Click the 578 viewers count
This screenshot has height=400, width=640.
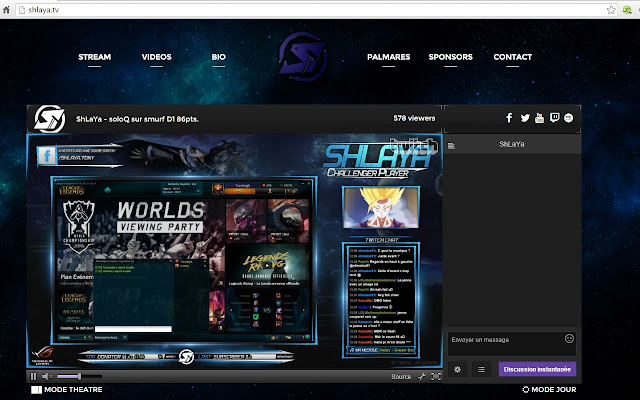tap(414, 118)
